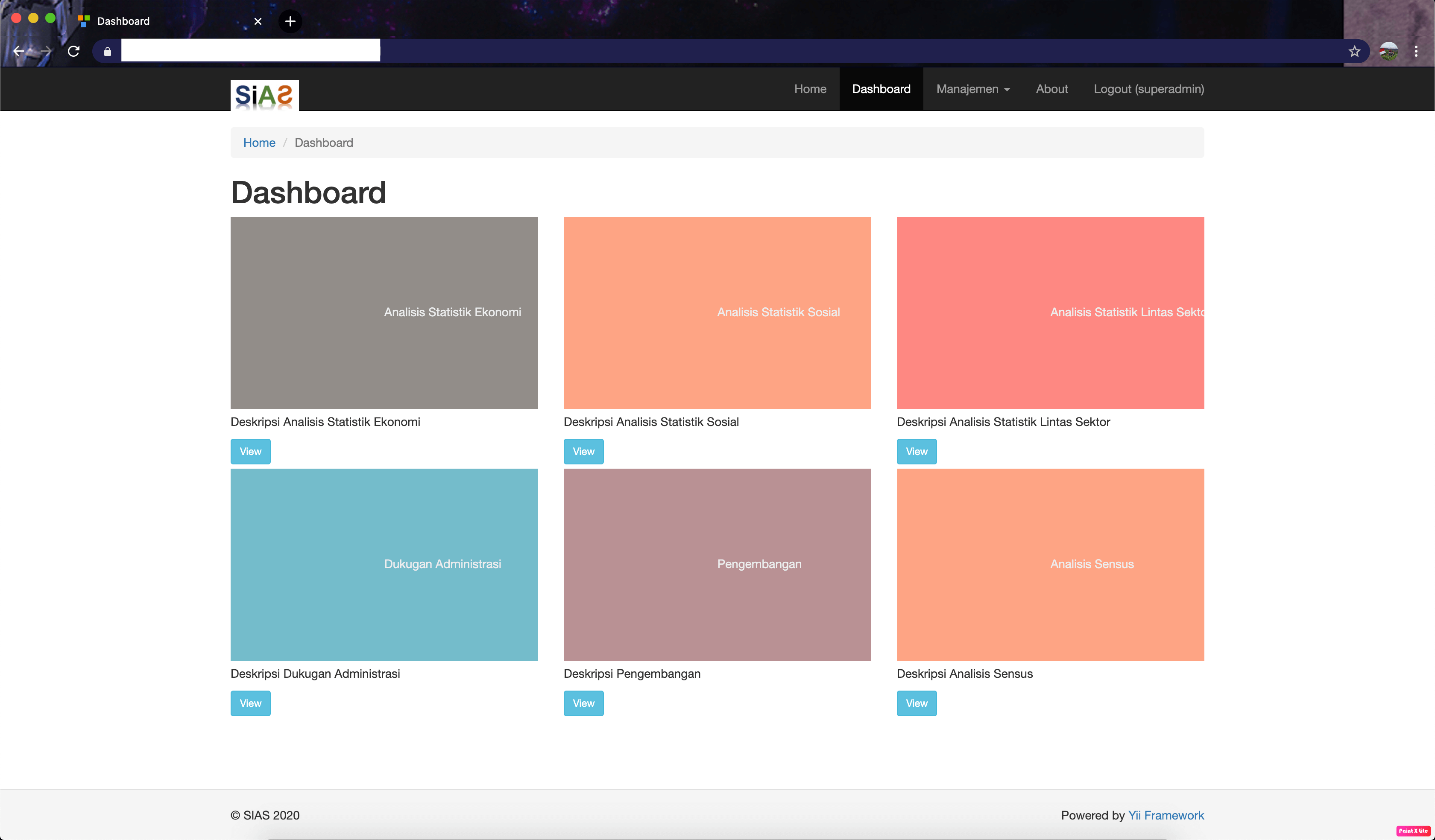Screen dimensions: 1435x840
Task: Click the © SIAS 2020 footer text
Action: click(x=265, y=816)
